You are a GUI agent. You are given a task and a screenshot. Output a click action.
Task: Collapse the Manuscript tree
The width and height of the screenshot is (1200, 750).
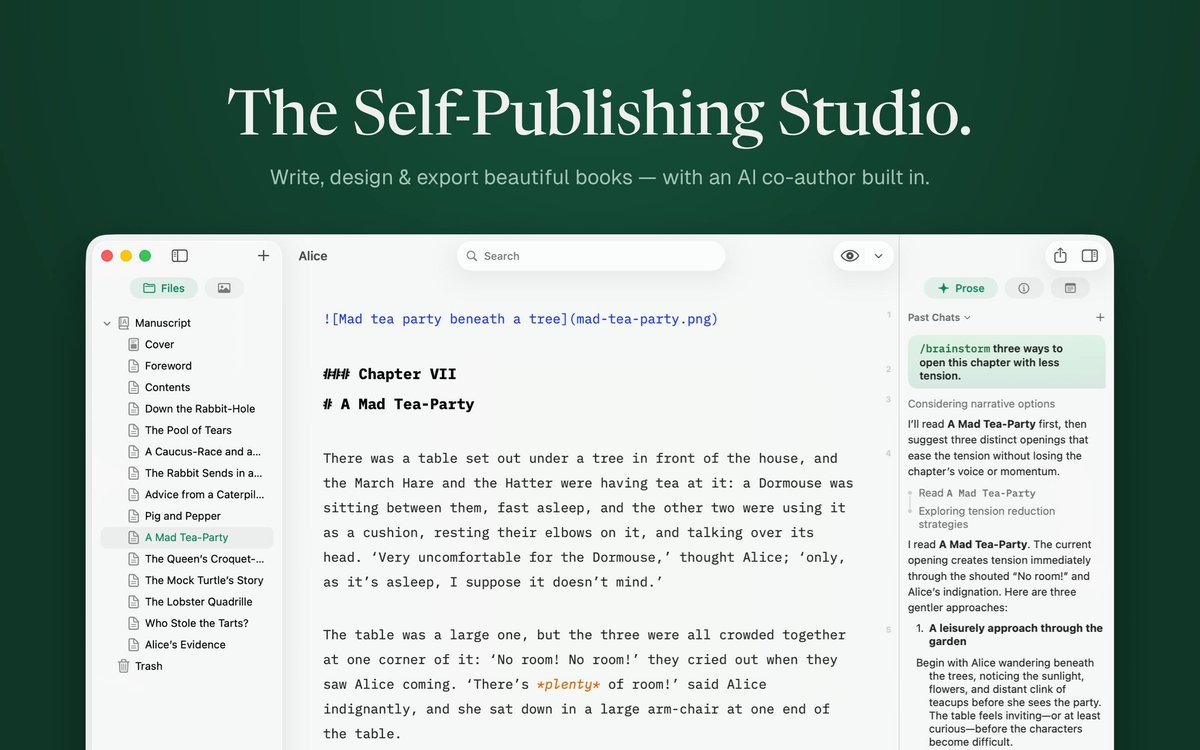(107, 323)
